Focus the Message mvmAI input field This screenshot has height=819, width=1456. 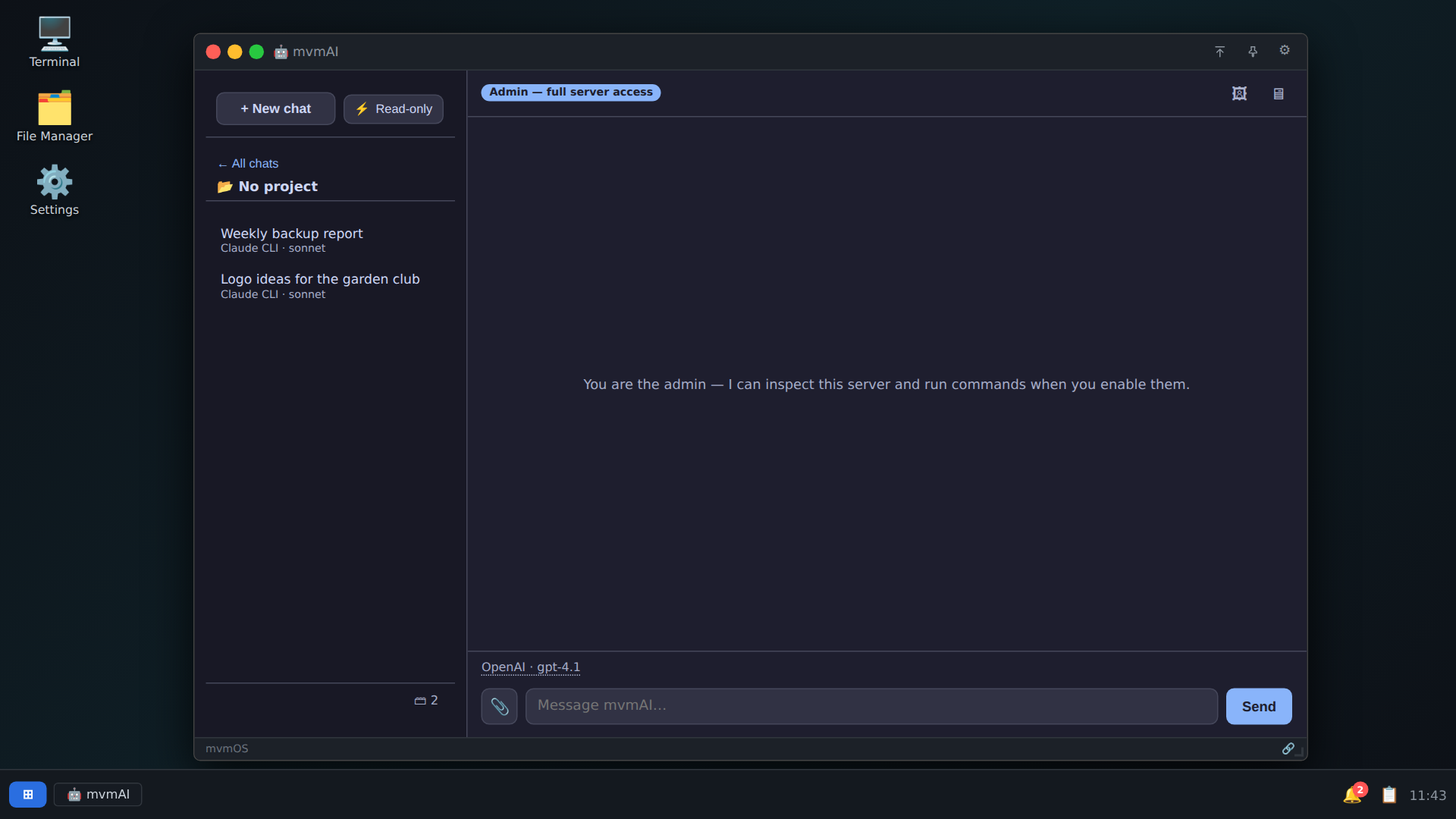(871, 706)
